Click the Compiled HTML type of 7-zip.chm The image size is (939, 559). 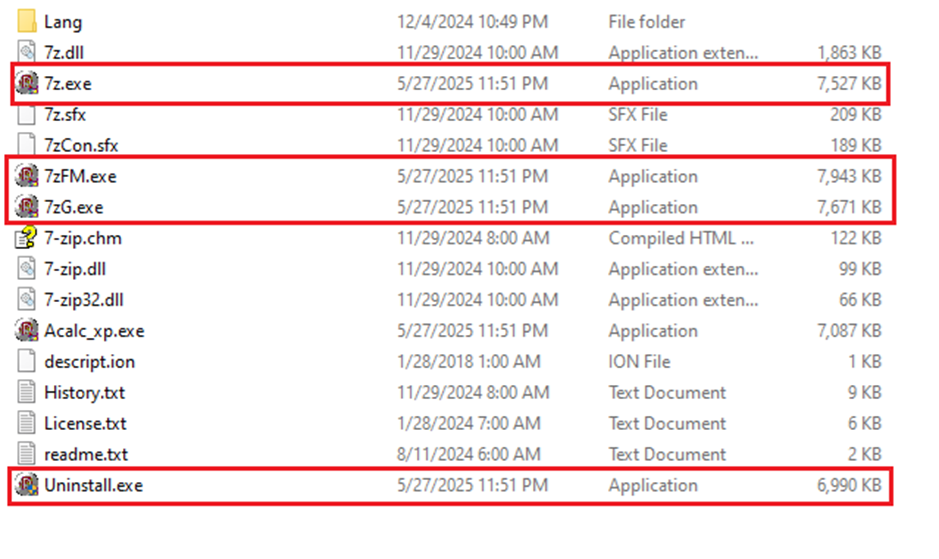click(x=681, y=238)
